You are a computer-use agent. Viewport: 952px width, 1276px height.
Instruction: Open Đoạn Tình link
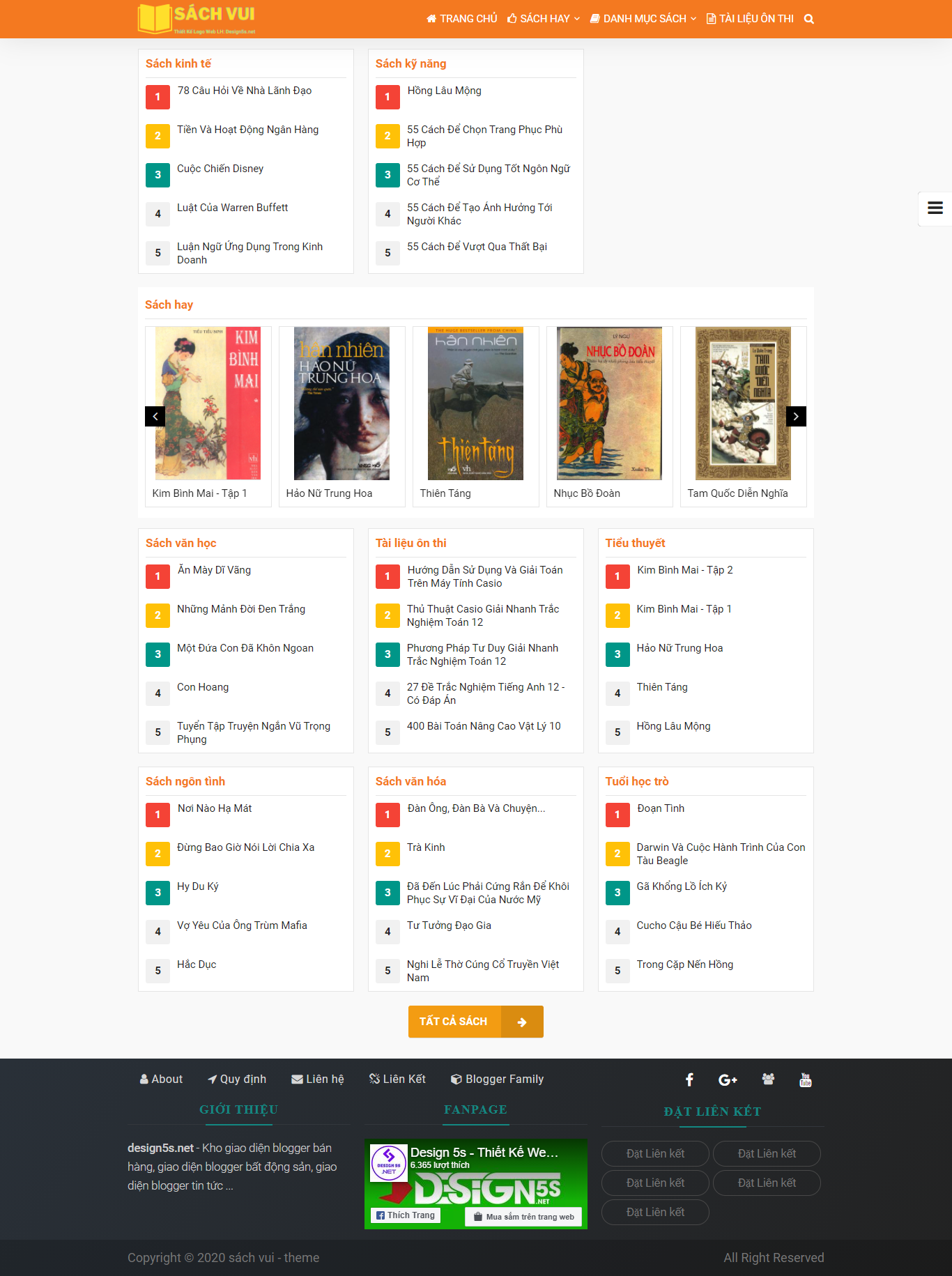661,808
